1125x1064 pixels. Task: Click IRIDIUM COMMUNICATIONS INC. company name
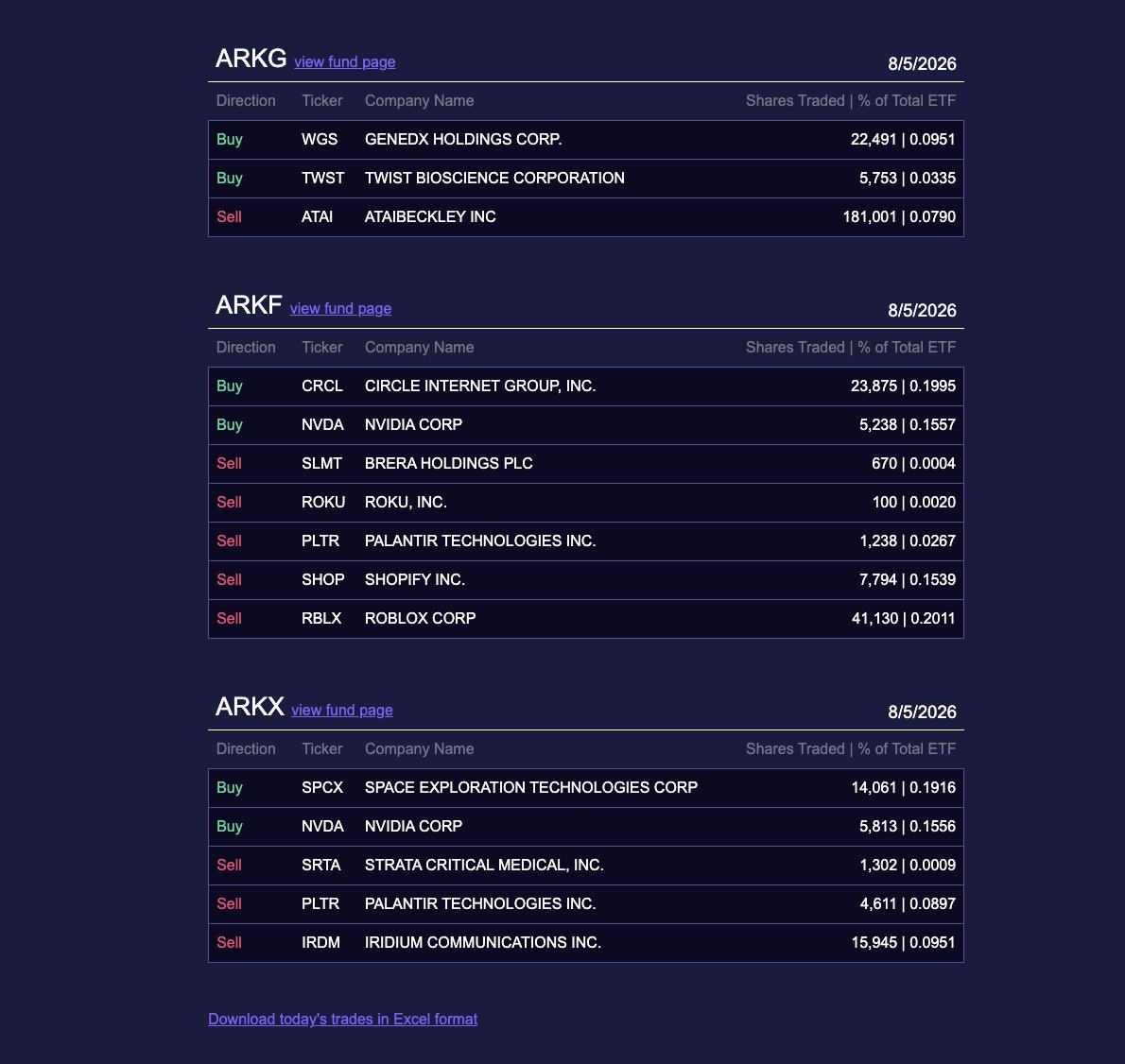483,942
